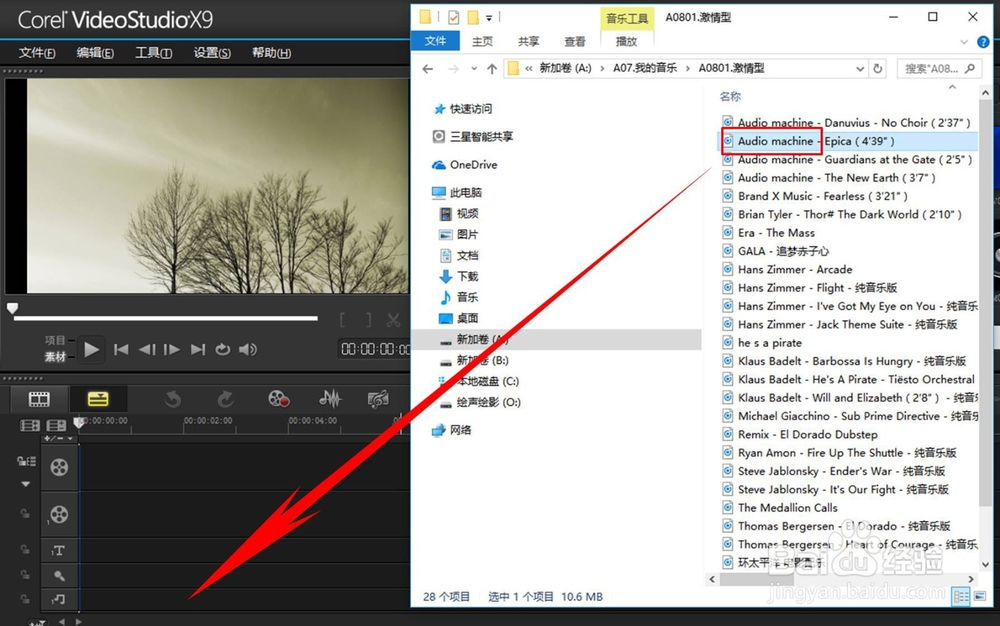This screenshot has height=626, width=1000.
Task: Open the Sound Mixer waveform icon
Action: [330, 400]
